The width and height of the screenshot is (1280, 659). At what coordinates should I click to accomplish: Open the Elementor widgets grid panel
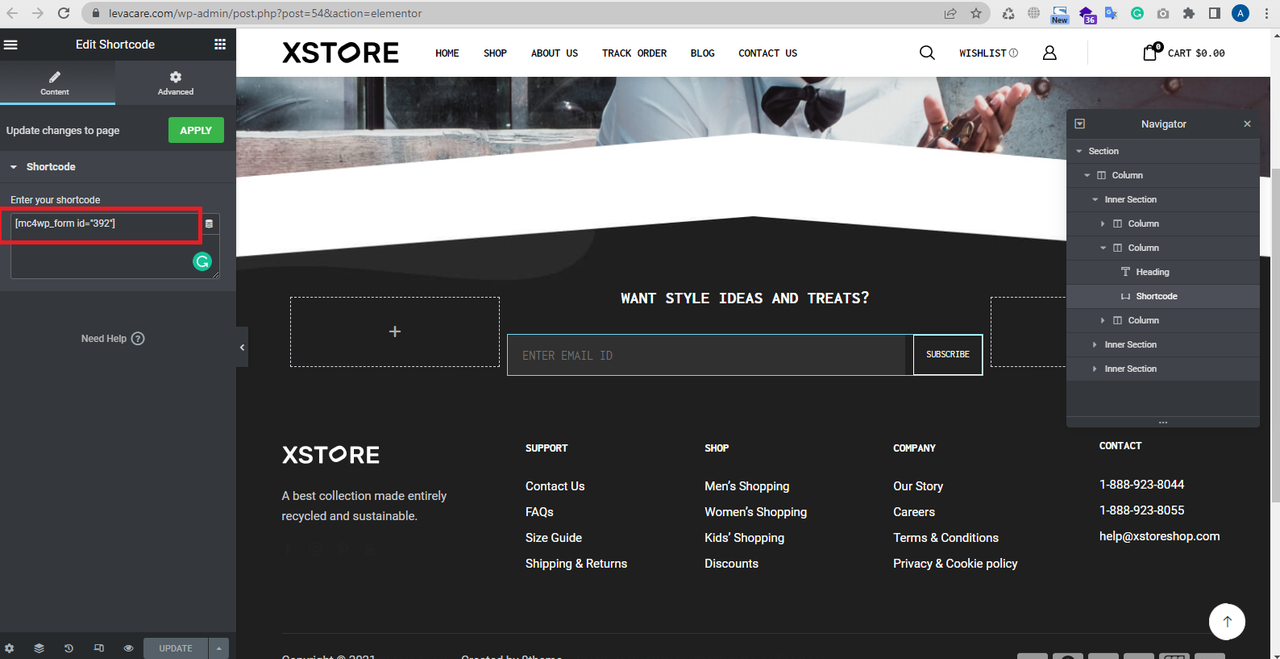coord(220,44)
